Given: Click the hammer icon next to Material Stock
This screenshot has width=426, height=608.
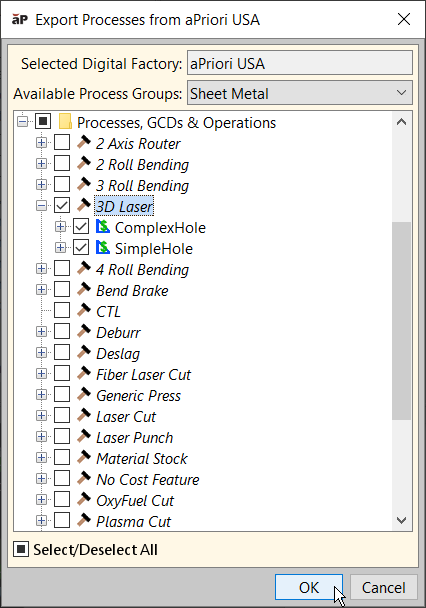Looking at the screenshot, I should click(x=84, y=458).
